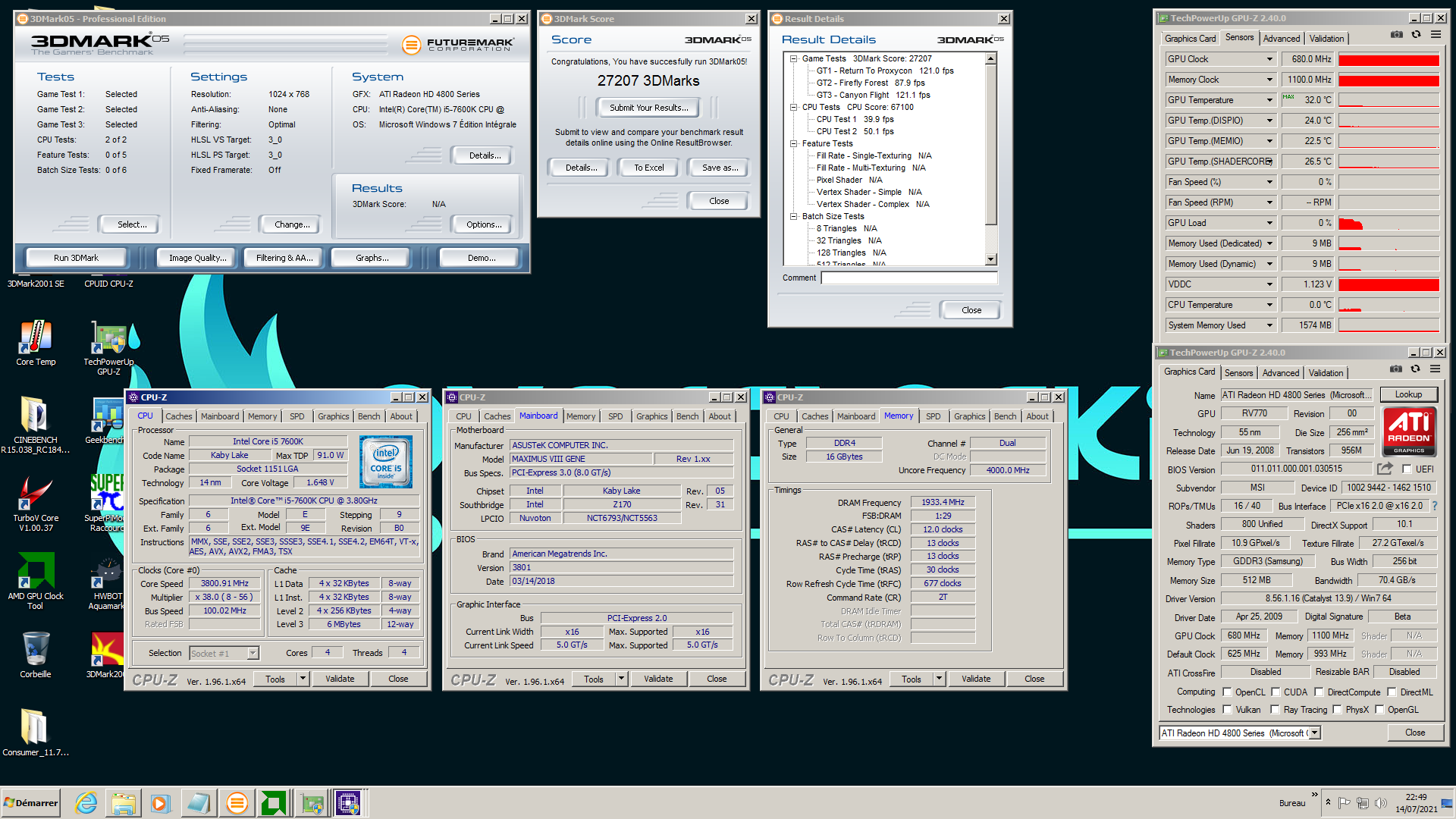Click To Excel button in Score window
The image size is (1456, 819).
649,168
